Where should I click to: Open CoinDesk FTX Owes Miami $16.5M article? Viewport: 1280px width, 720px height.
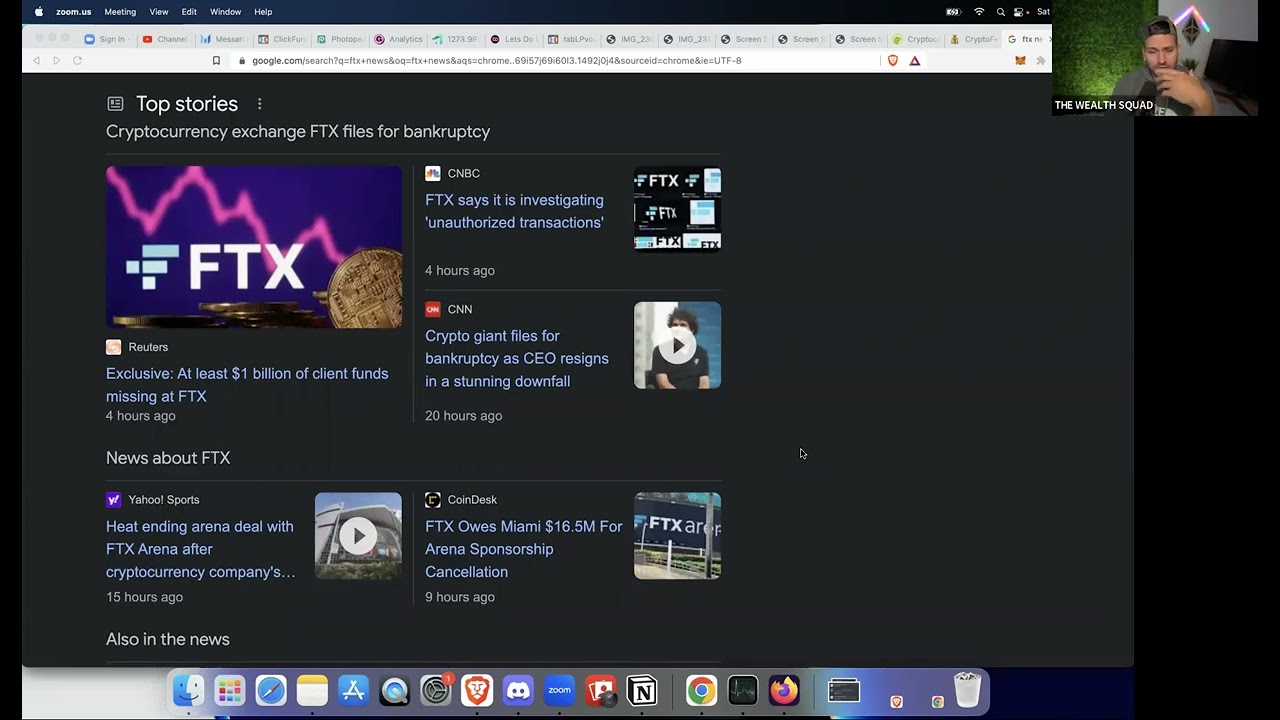coord(523,549)
